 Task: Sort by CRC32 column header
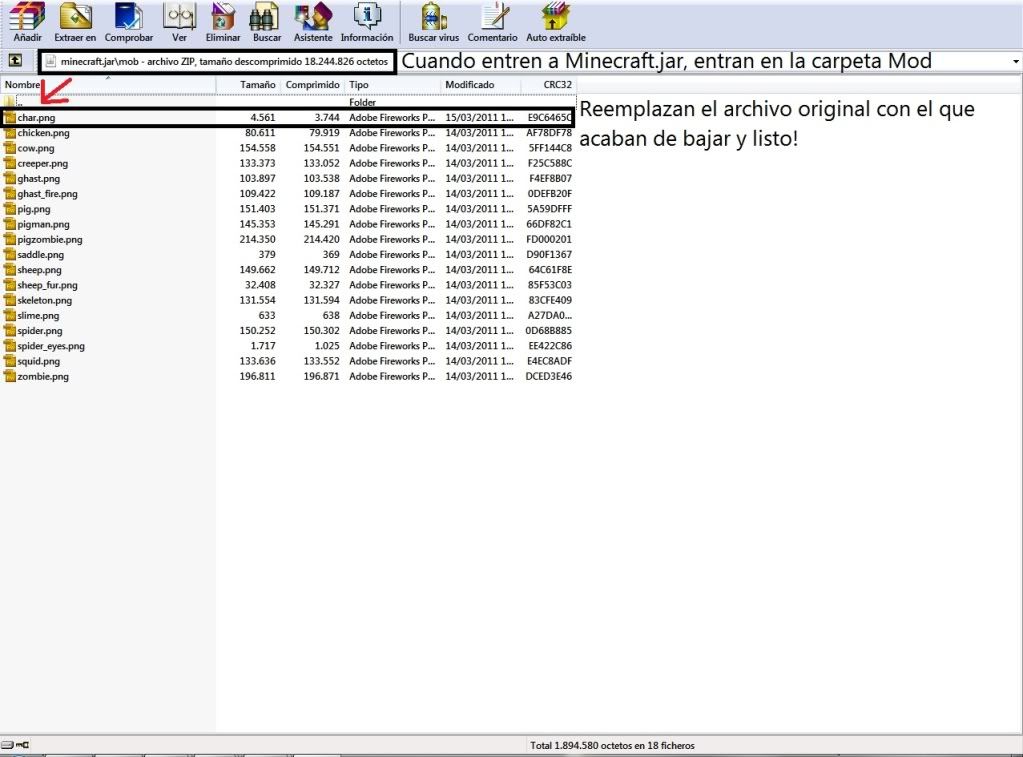[x=549, y=85]
